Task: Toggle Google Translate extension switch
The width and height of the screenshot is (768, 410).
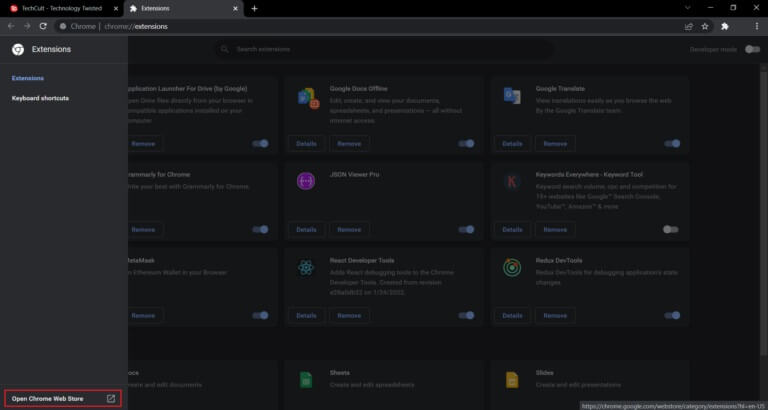Action: [672, 144]
